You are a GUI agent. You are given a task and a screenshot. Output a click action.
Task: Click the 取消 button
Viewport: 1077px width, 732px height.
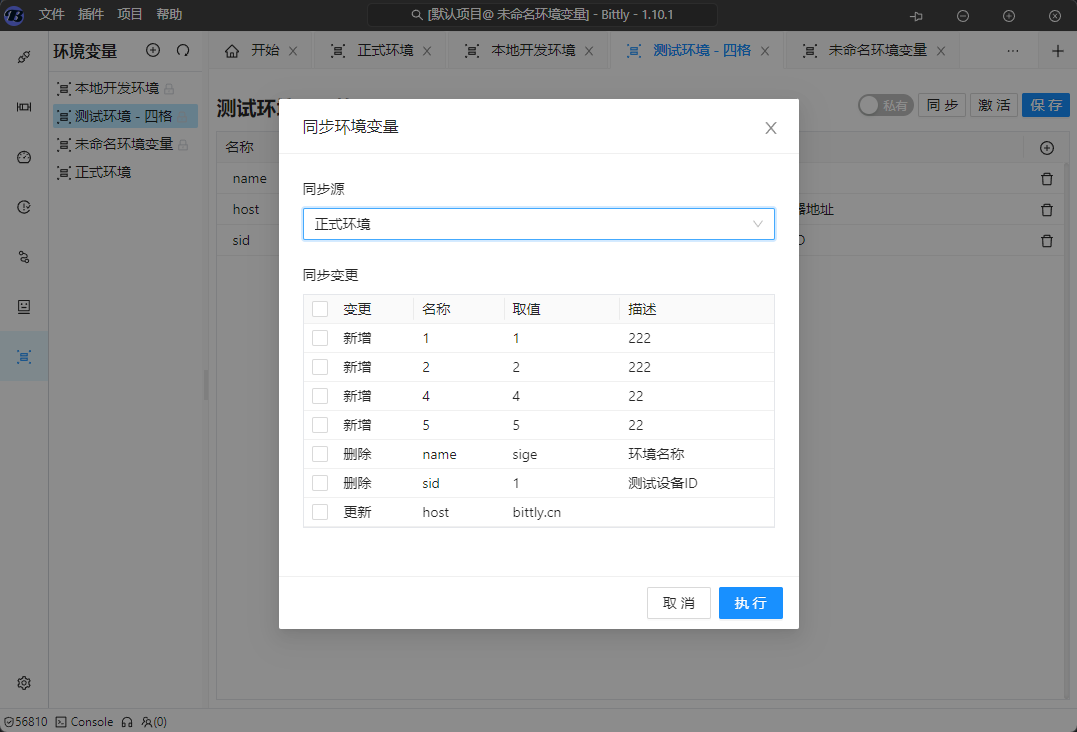coord(678,603)
